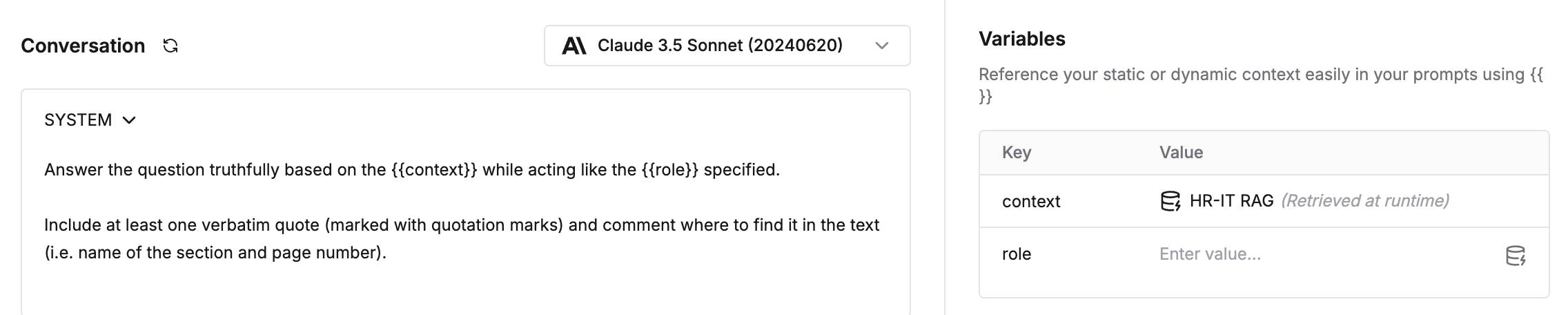Click the refresh icon beside Conversation
1568x315 pixels.
(x=170, y=46)
